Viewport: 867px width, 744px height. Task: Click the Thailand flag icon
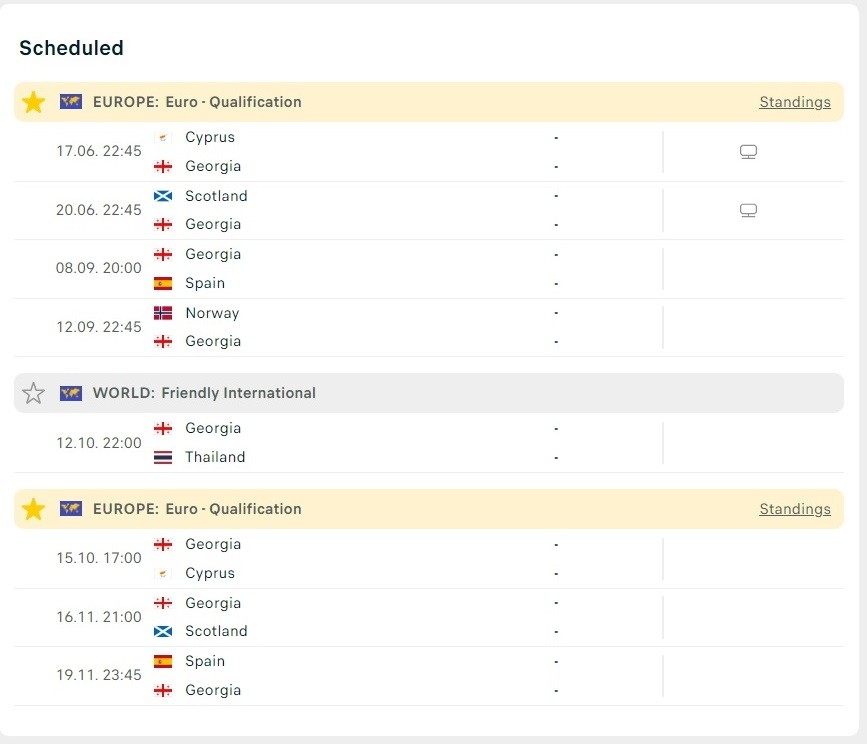point(163,457)
